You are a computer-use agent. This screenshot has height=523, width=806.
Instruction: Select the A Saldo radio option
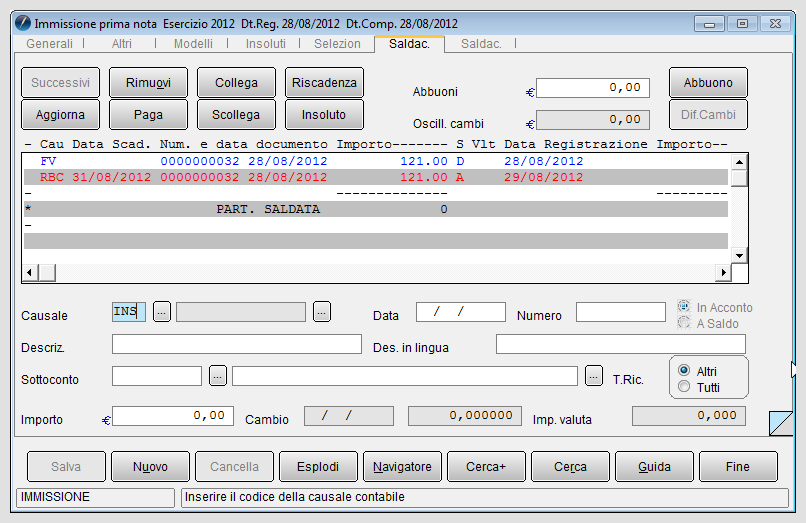[x=684, y=323]
